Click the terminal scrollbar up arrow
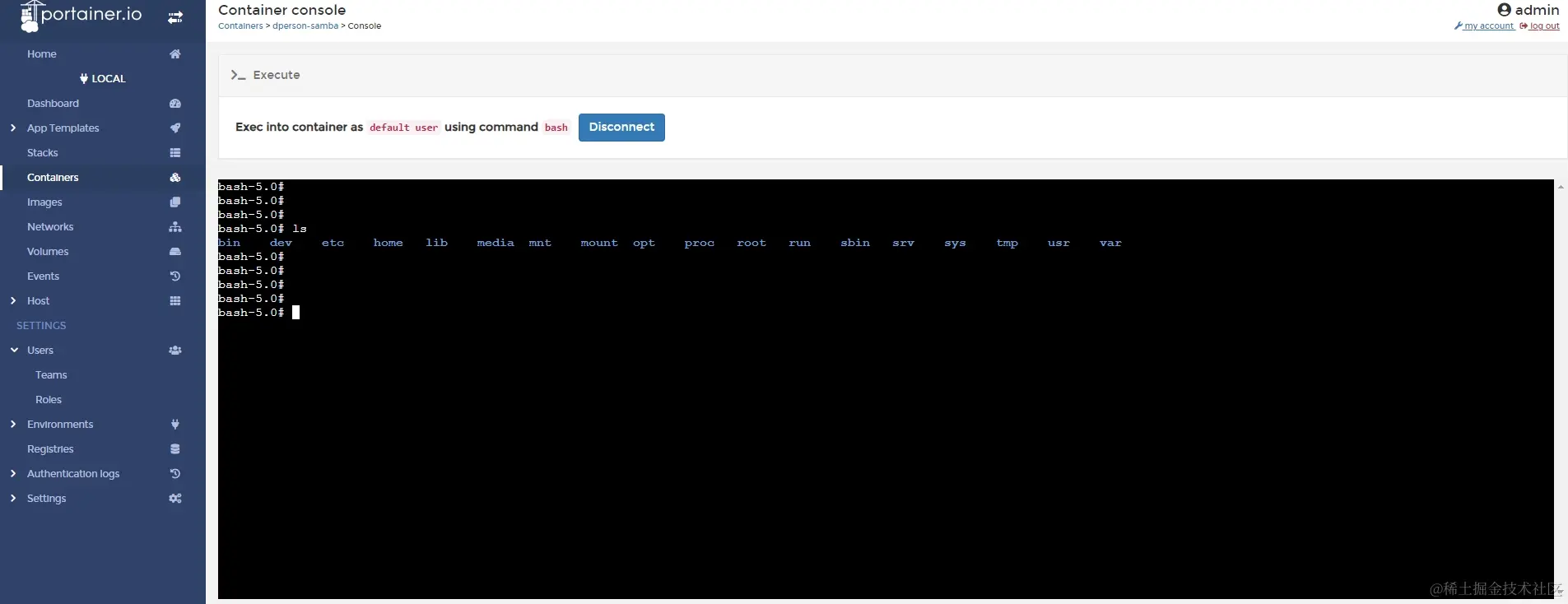Viewport: 1568px width, 604px height. click(x=1561, y=187)
